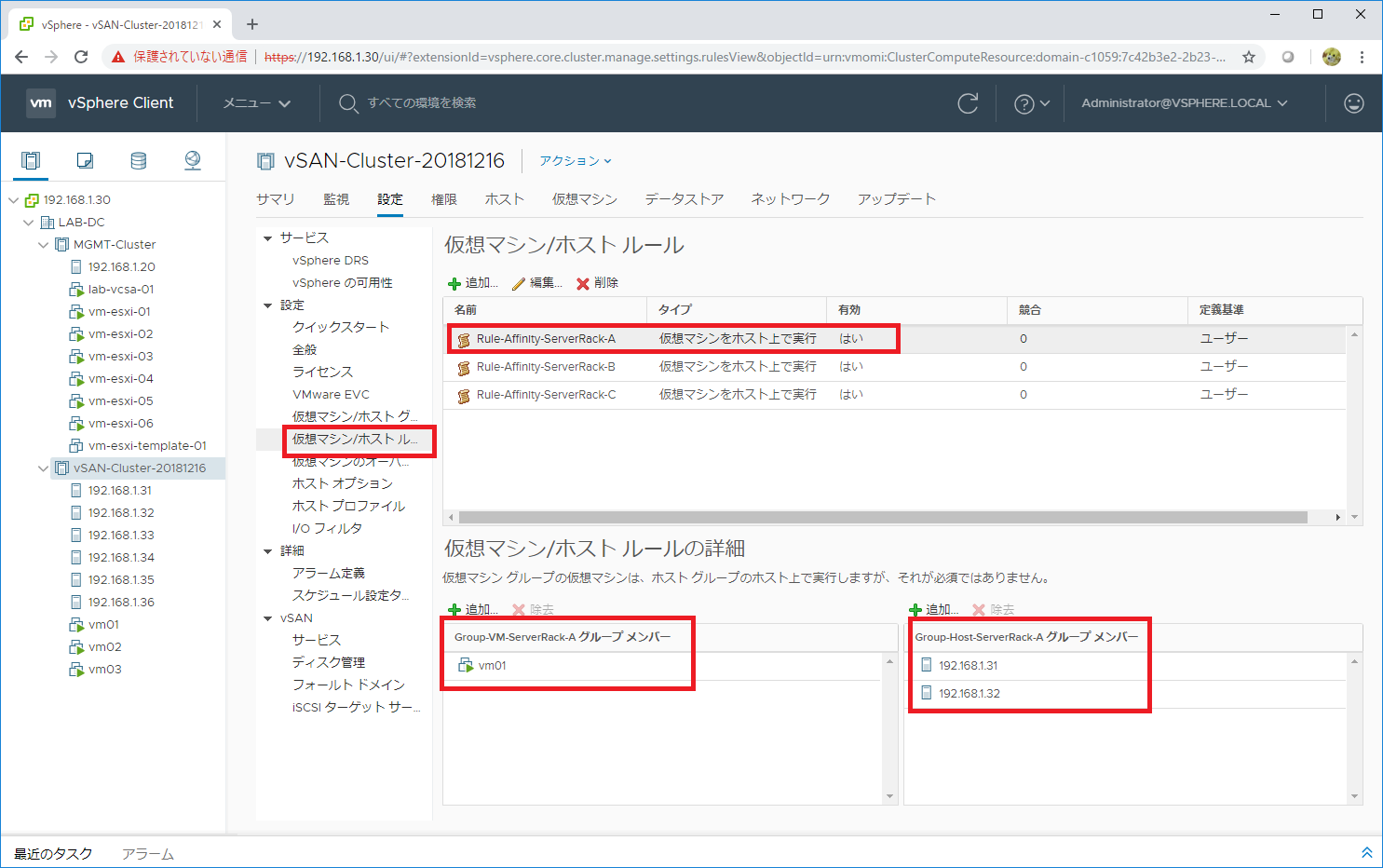The height and width of the screenshot is (868, 1383).
Task: Open the メニュー dropdown
Action: click(x=257, y=103)
